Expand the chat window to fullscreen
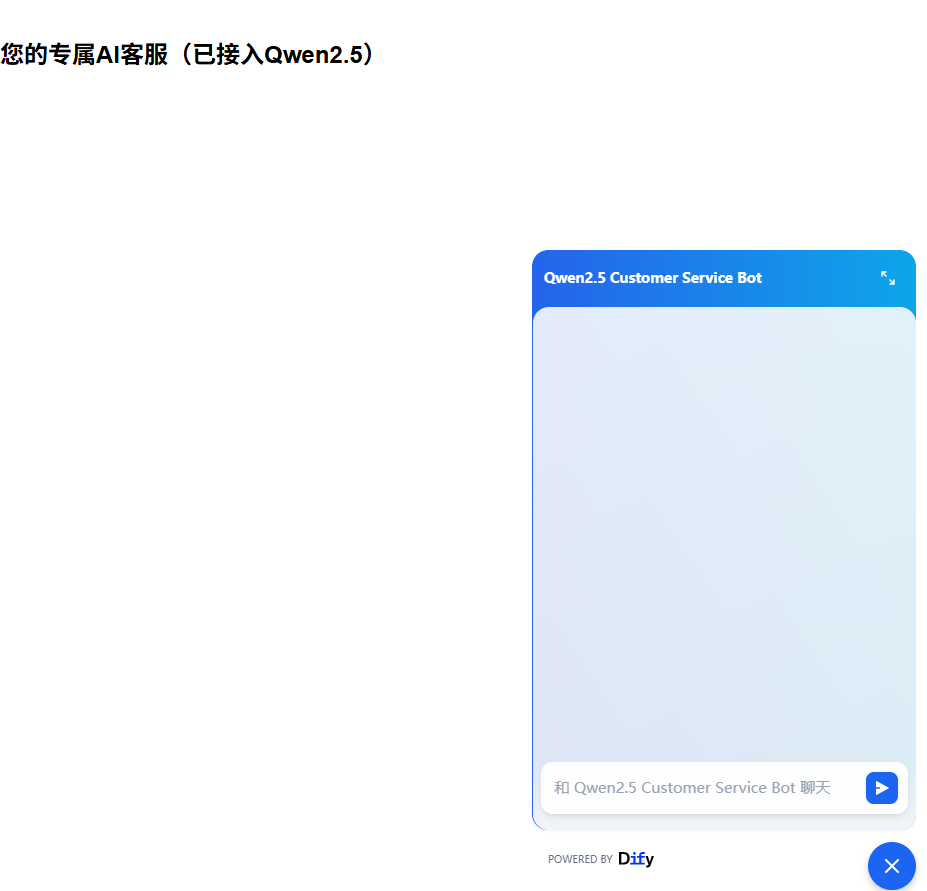This screenshot has width=927, height=891. [887, 278]
